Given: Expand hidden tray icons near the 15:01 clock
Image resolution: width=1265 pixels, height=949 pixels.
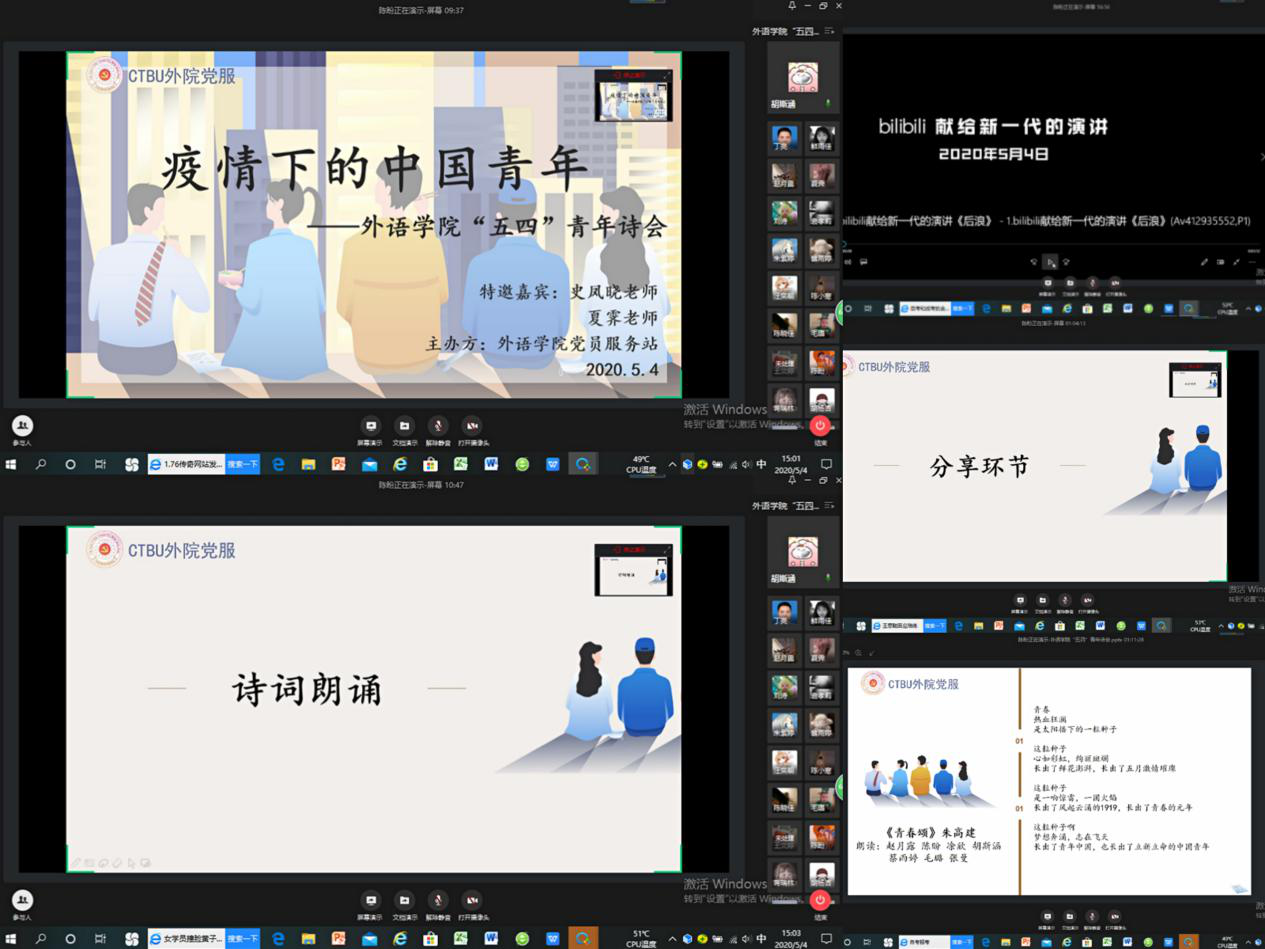Looking at the screenshot, I should pyautogui.click(x=672, y=464).
